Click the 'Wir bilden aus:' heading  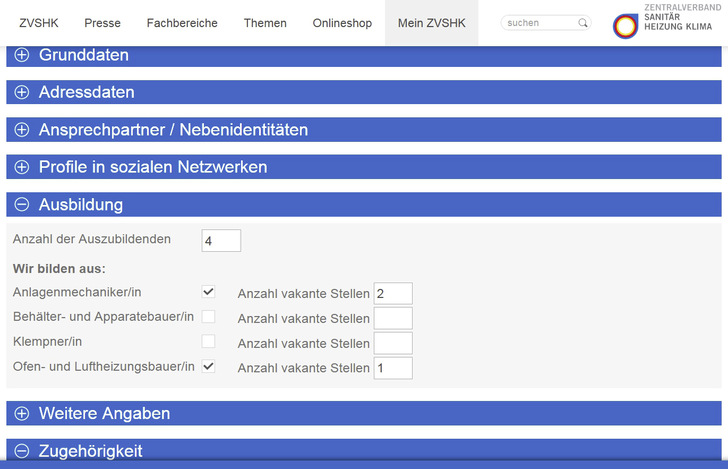[59, 269]
